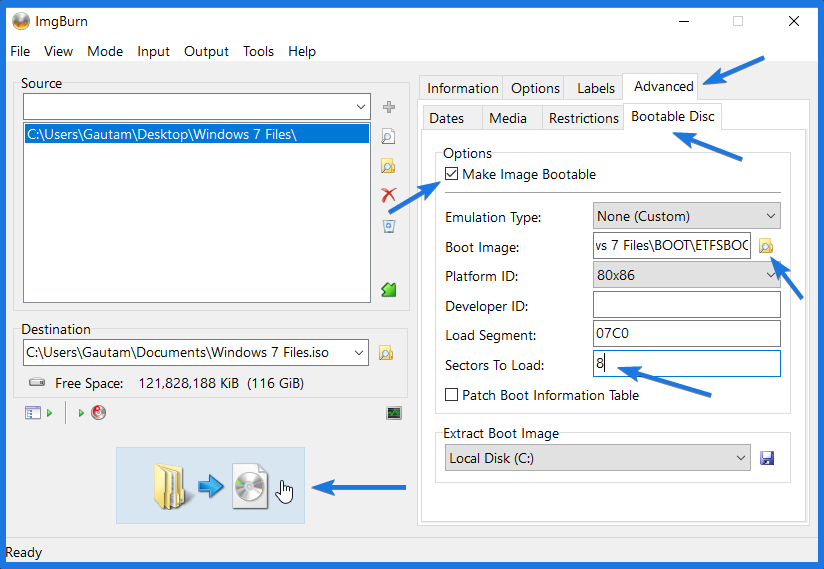The image size is (824, 569).
Task: Open the Restrictions sub-tab
Action: click(x=583, y=118)
